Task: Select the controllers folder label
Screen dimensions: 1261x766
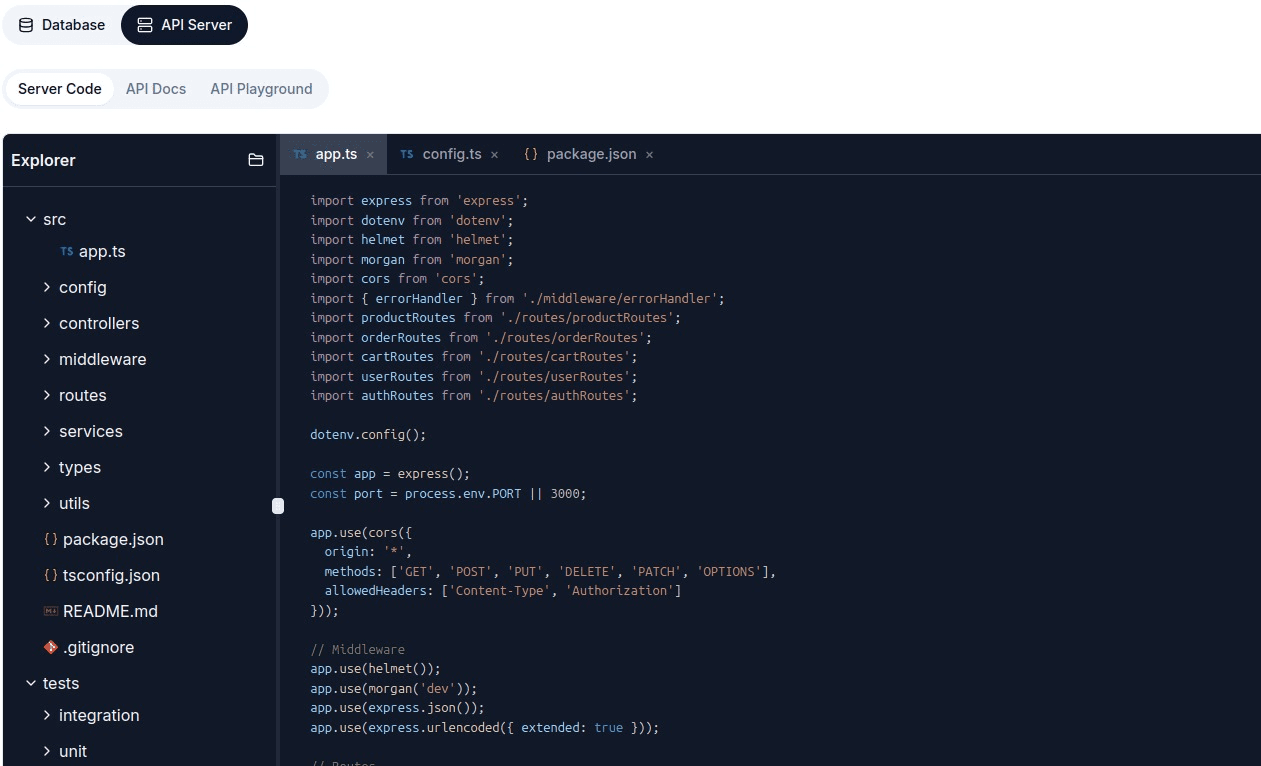Action: pos(99,323)
